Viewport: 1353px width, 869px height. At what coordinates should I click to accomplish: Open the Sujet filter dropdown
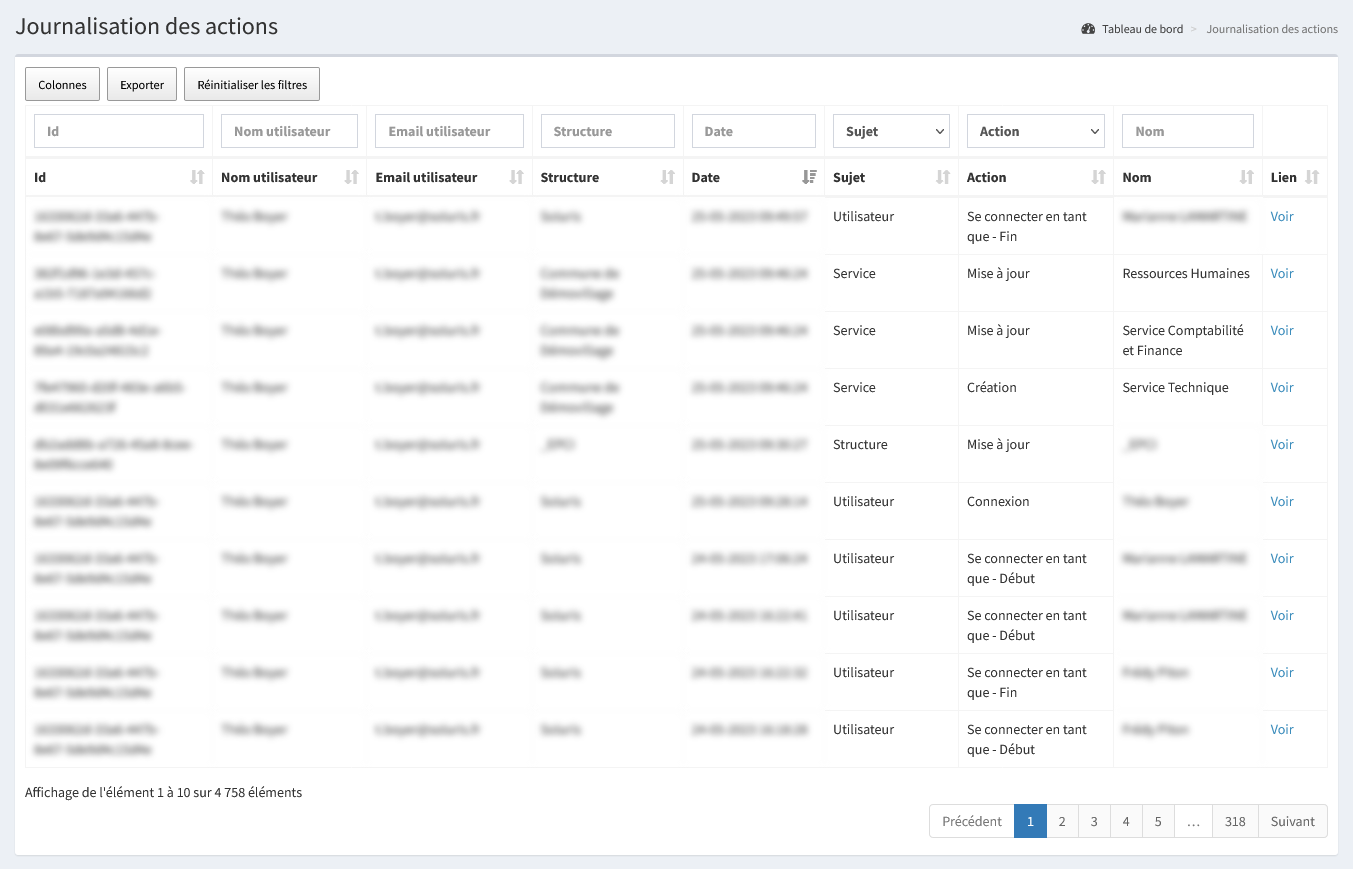pos(891,131)
